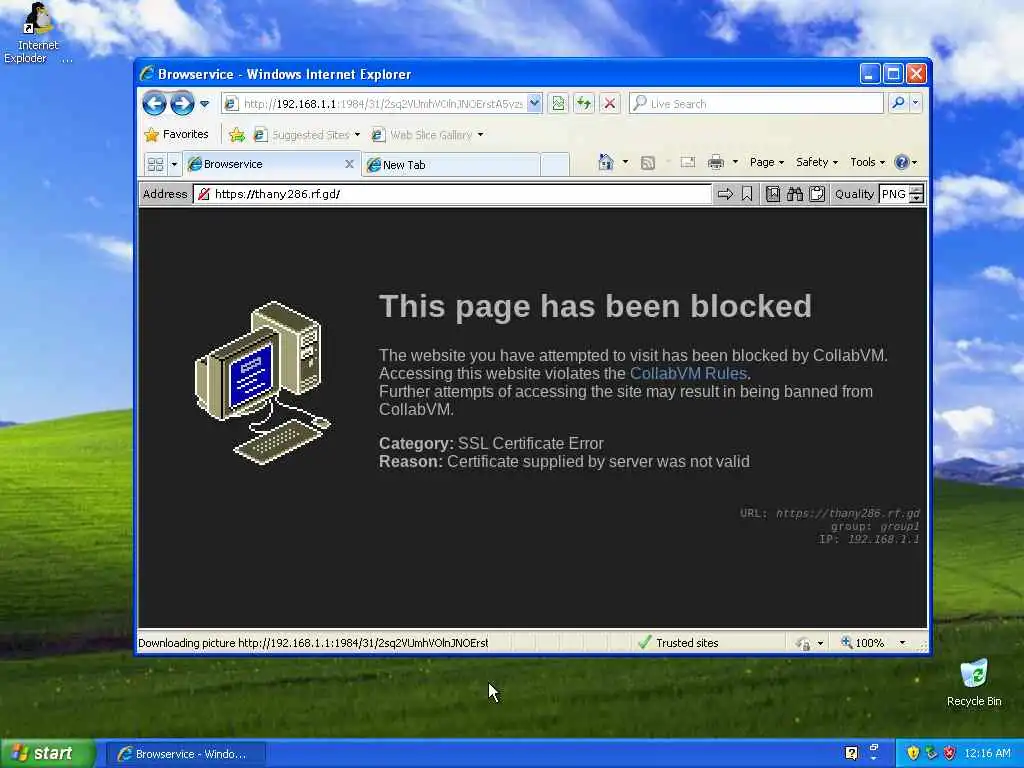Click the Browservice address field with thany286.rf.gd
The image size is (1024, 768).
pyautogui.click(x=452, y=194)
